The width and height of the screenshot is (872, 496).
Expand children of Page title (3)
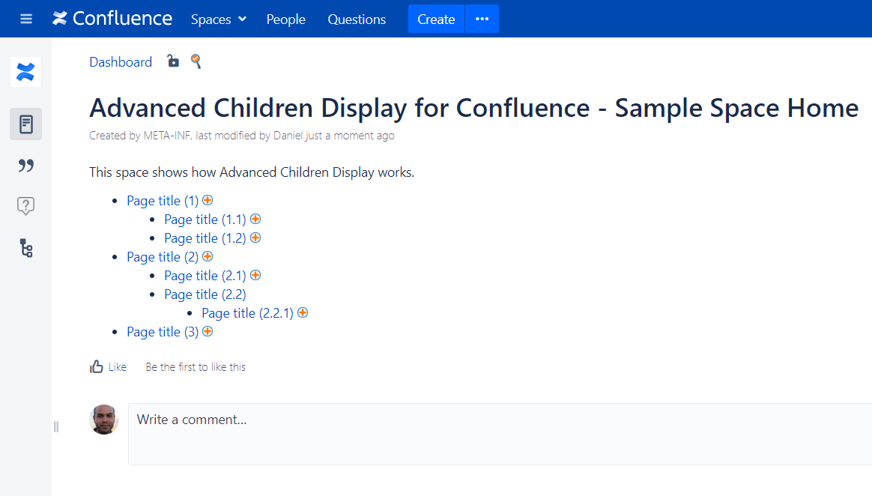click(208, 331)
